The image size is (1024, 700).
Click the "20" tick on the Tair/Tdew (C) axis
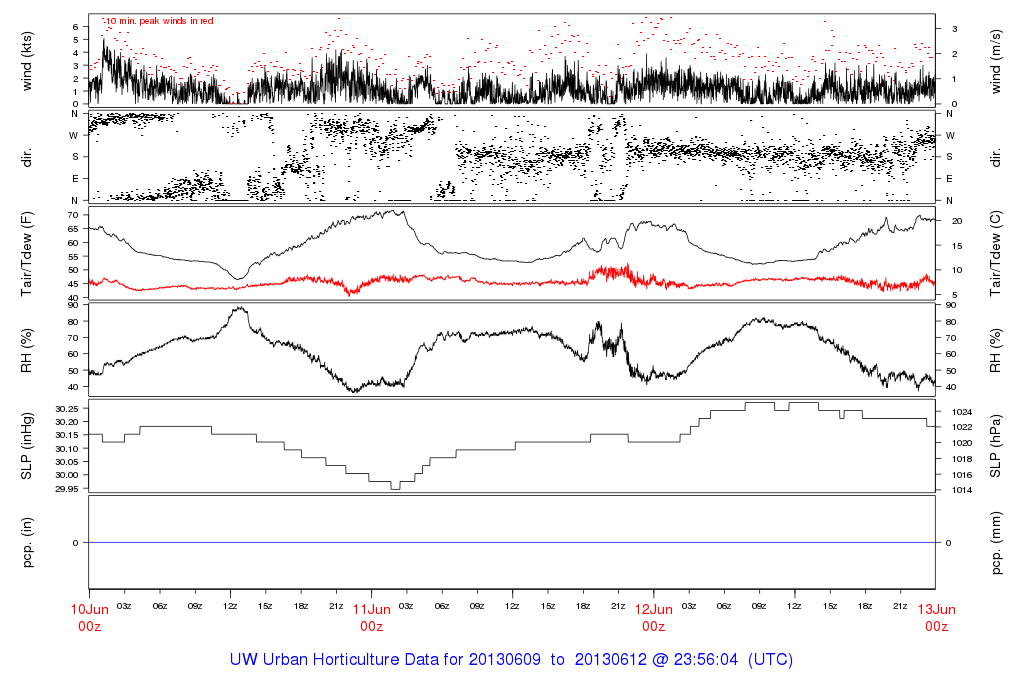click(957, 221)
